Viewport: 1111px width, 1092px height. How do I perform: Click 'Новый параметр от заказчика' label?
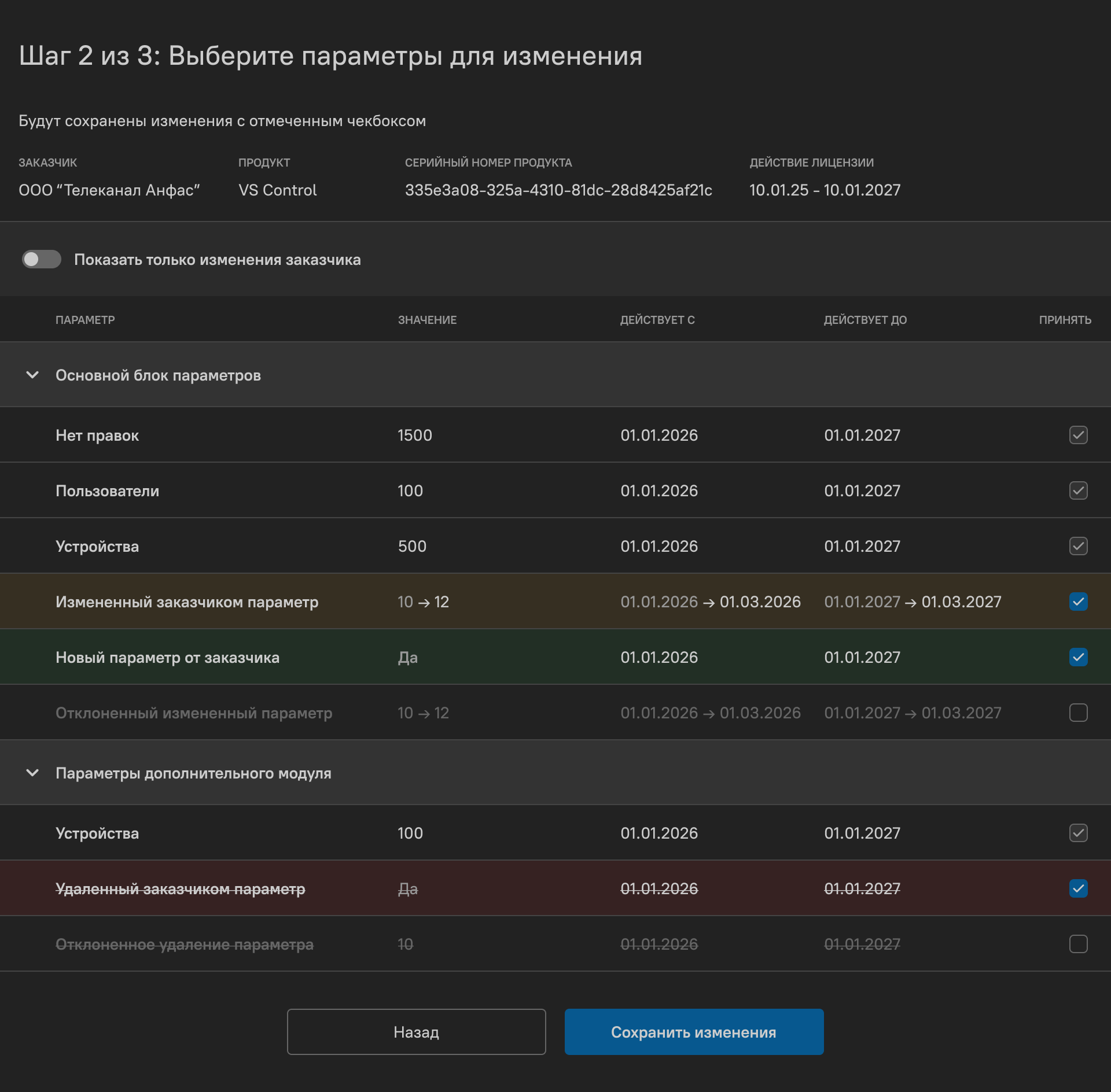[x=167, y=658]
